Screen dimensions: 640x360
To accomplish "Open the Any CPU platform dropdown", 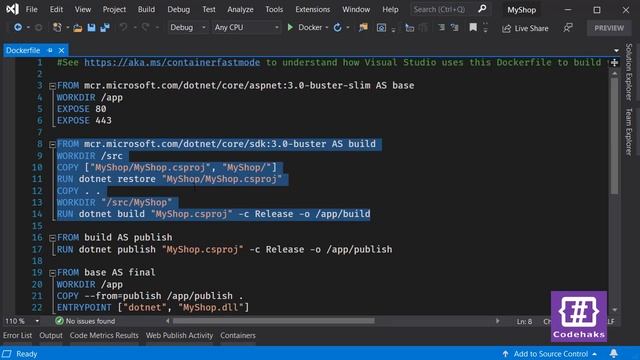I will click(247, 27).
